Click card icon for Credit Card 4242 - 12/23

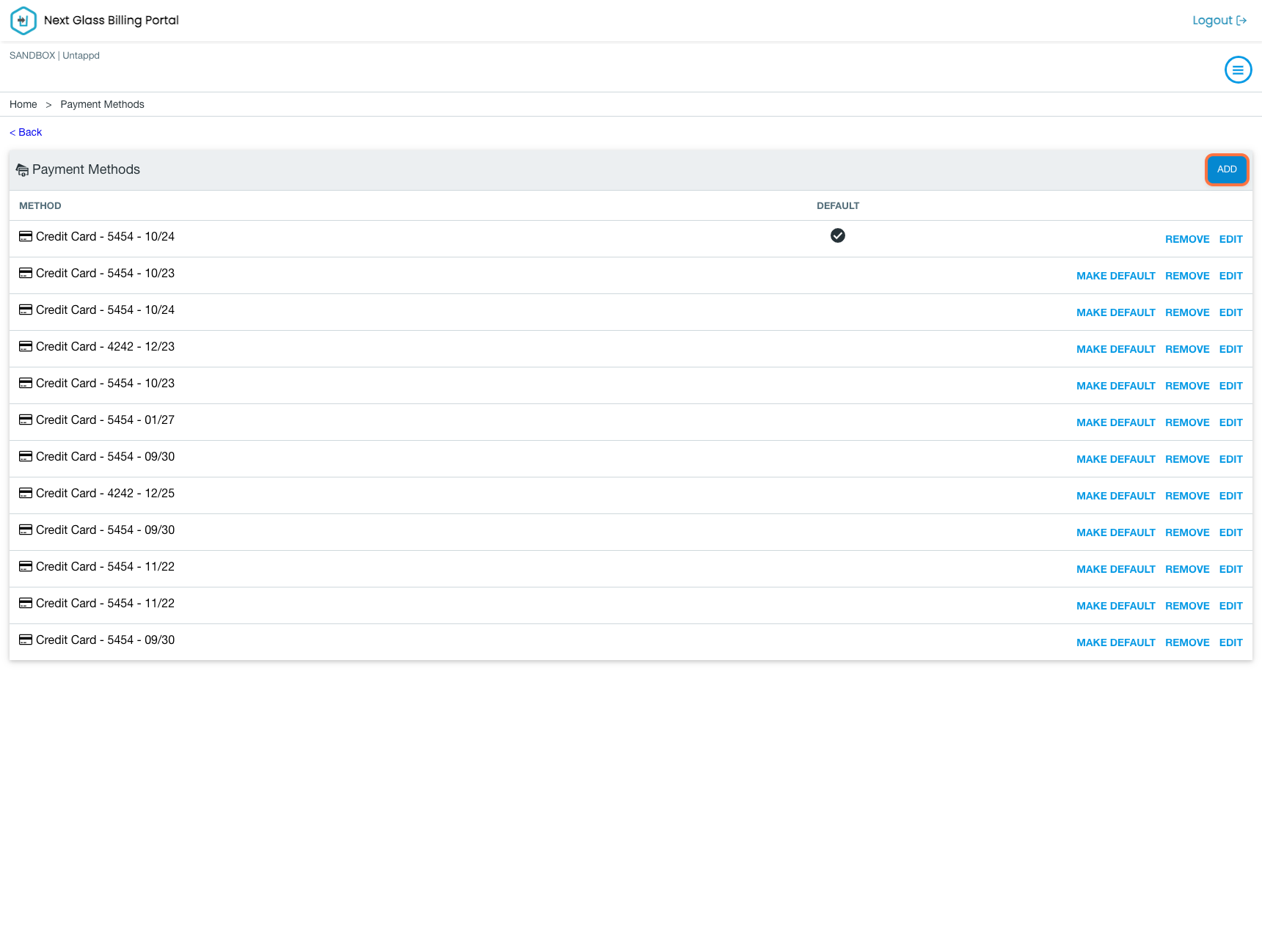pyautogui.click(x=26, y=346)
